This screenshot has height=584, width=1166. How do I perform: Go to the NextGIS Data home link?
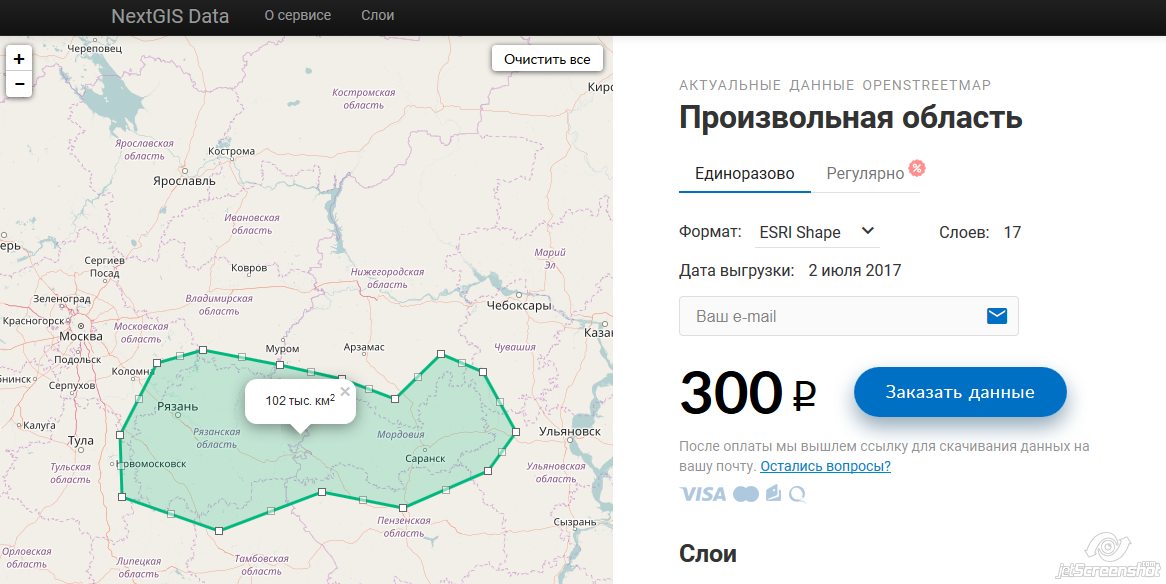pos(170,16)
